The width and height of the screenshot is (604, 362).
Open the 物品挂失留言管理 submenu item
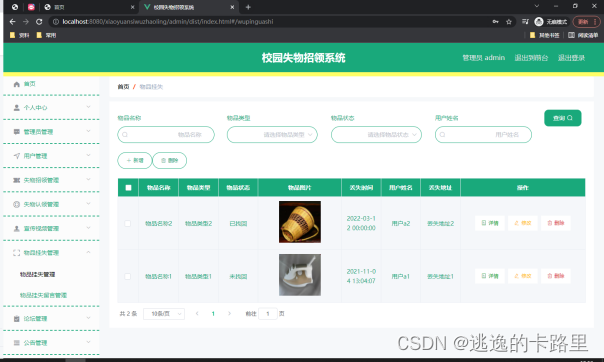point(43,295)
